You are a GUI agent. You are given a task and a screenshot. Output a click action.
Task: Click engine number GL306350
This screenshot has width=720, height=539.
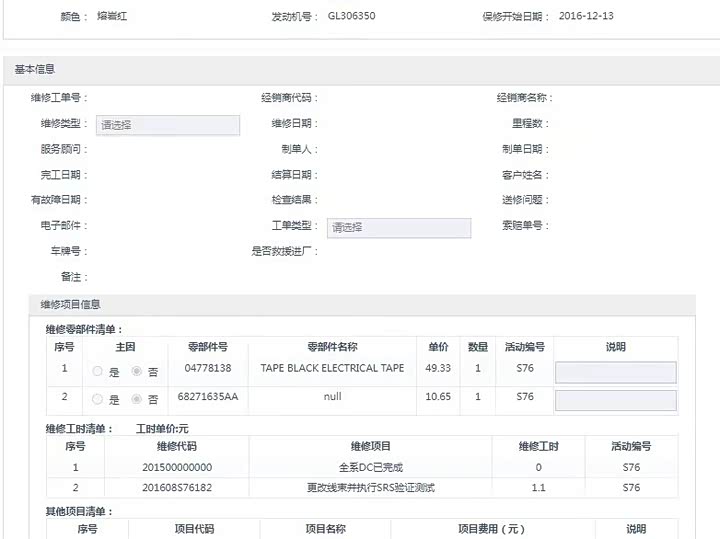(352, 17)
